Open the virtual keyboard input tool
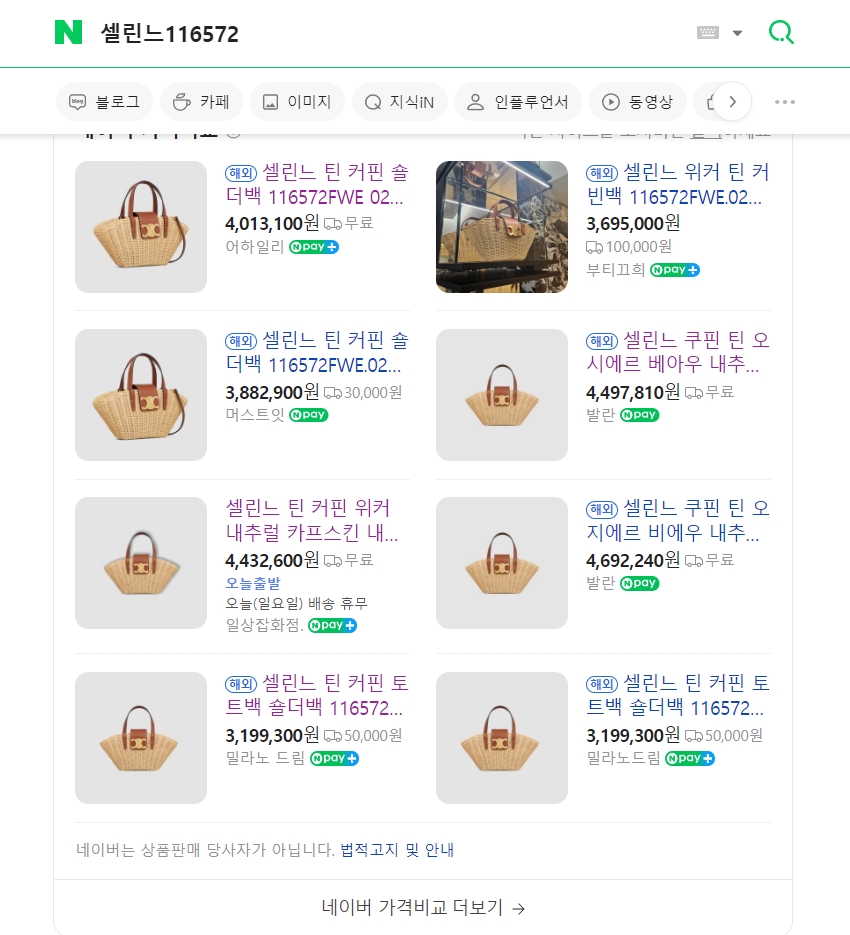850x935 pixels. pos(707,33)
